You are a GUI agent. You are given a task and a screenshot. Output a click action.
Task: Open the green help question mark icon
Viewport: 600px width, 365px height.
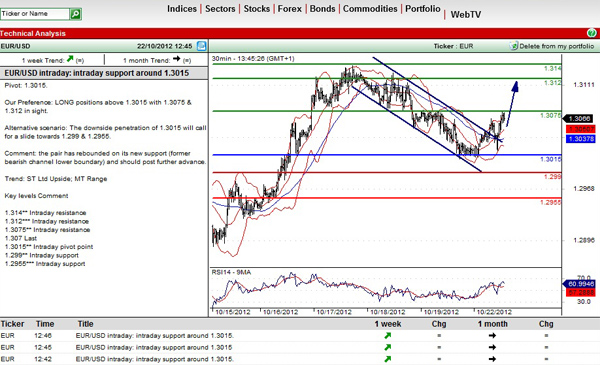[x=592, y=33]
